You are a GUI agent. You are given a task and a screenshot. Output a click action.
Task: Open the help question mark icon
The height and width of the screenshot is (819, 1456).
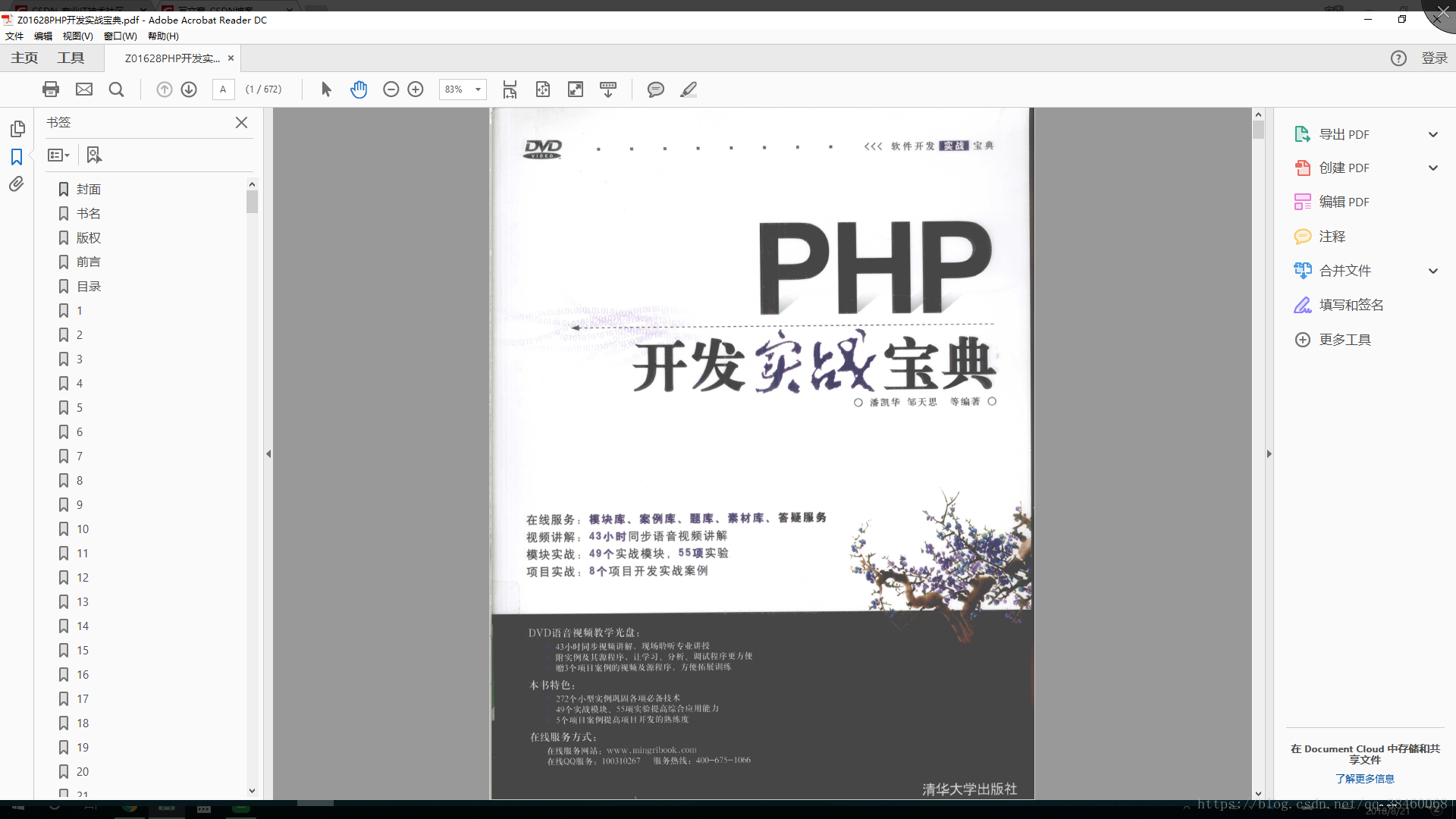tap(1398, 58)
